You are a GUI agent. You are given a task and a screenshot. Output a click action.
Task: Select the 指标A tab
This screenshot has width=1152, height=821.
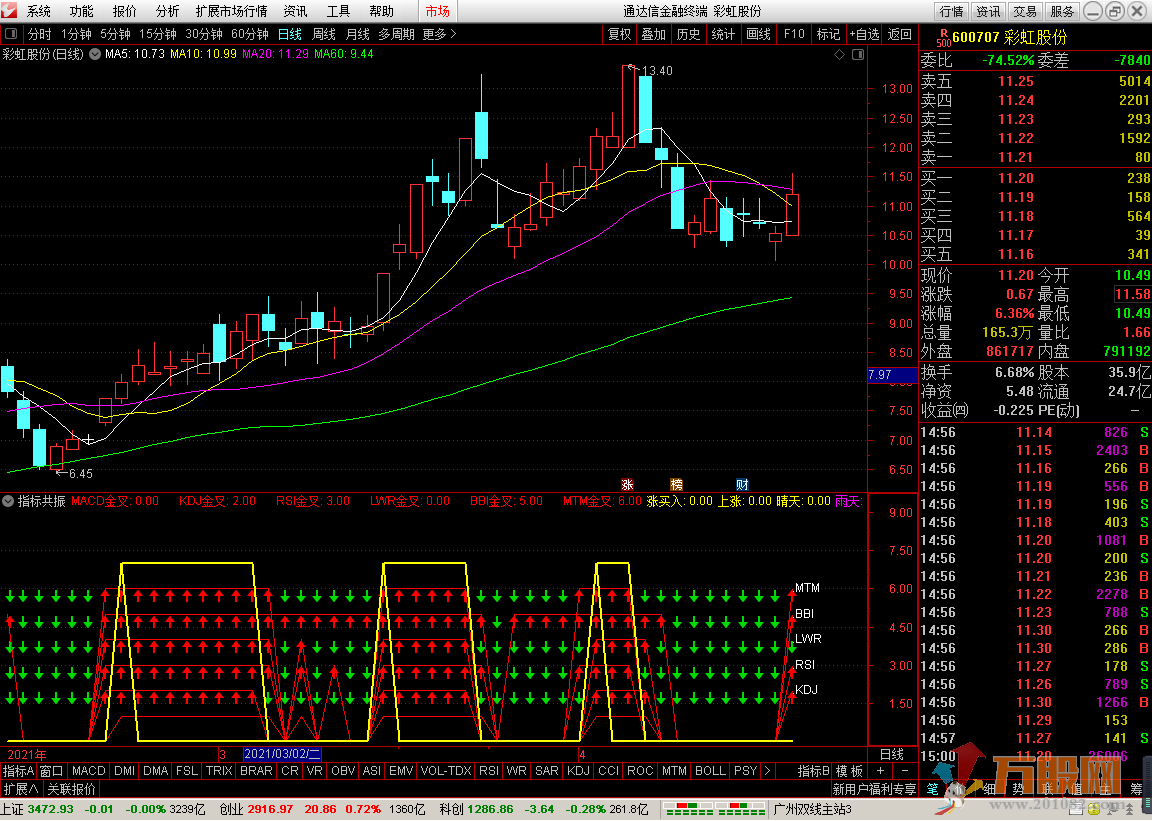pyautogui.click(x=18, y=770)
